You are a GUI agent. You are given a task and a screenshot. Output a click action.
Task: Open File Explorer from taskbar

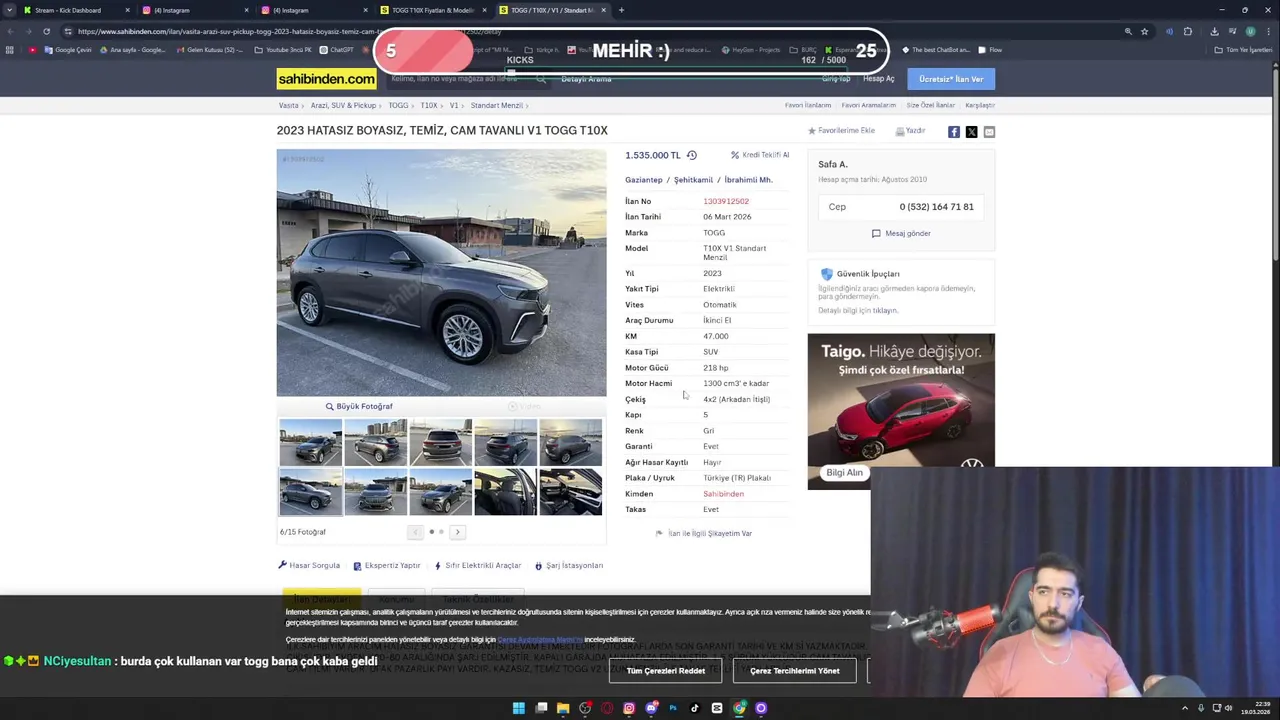(x=563, y=708)
